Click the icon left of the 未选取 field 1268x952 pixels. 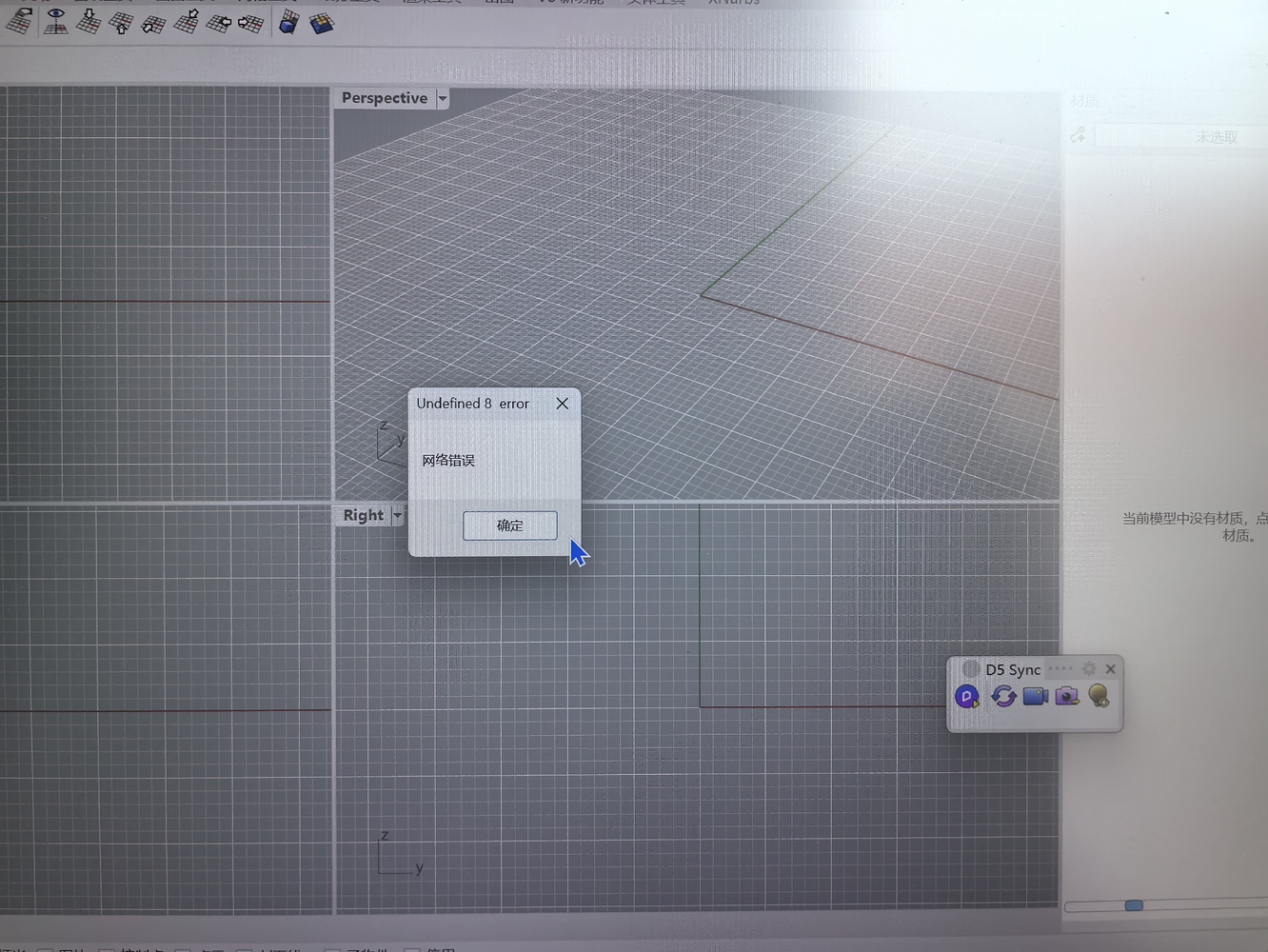[x=1078, y=136]
